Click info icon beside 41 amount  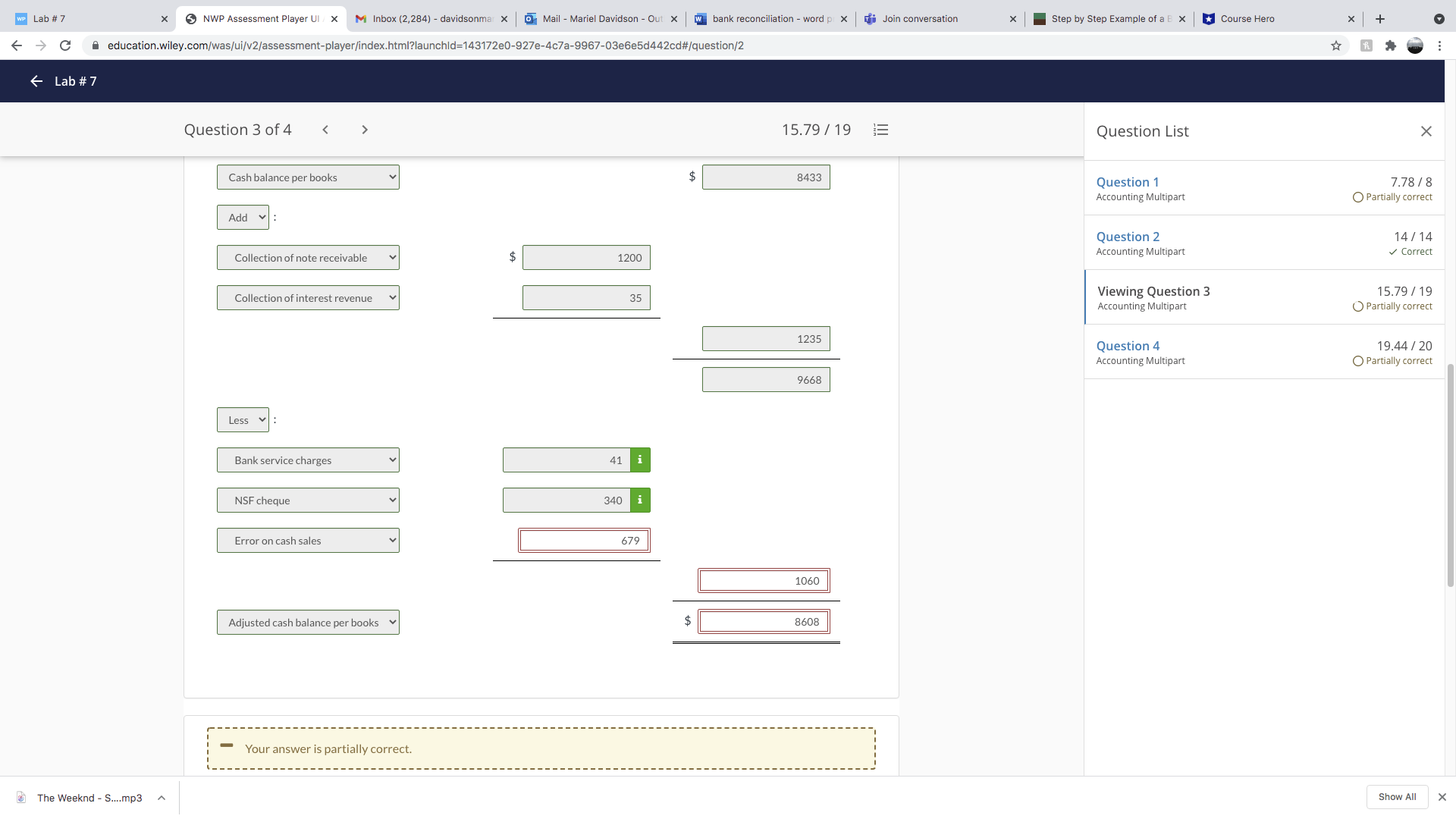[640, 460]
